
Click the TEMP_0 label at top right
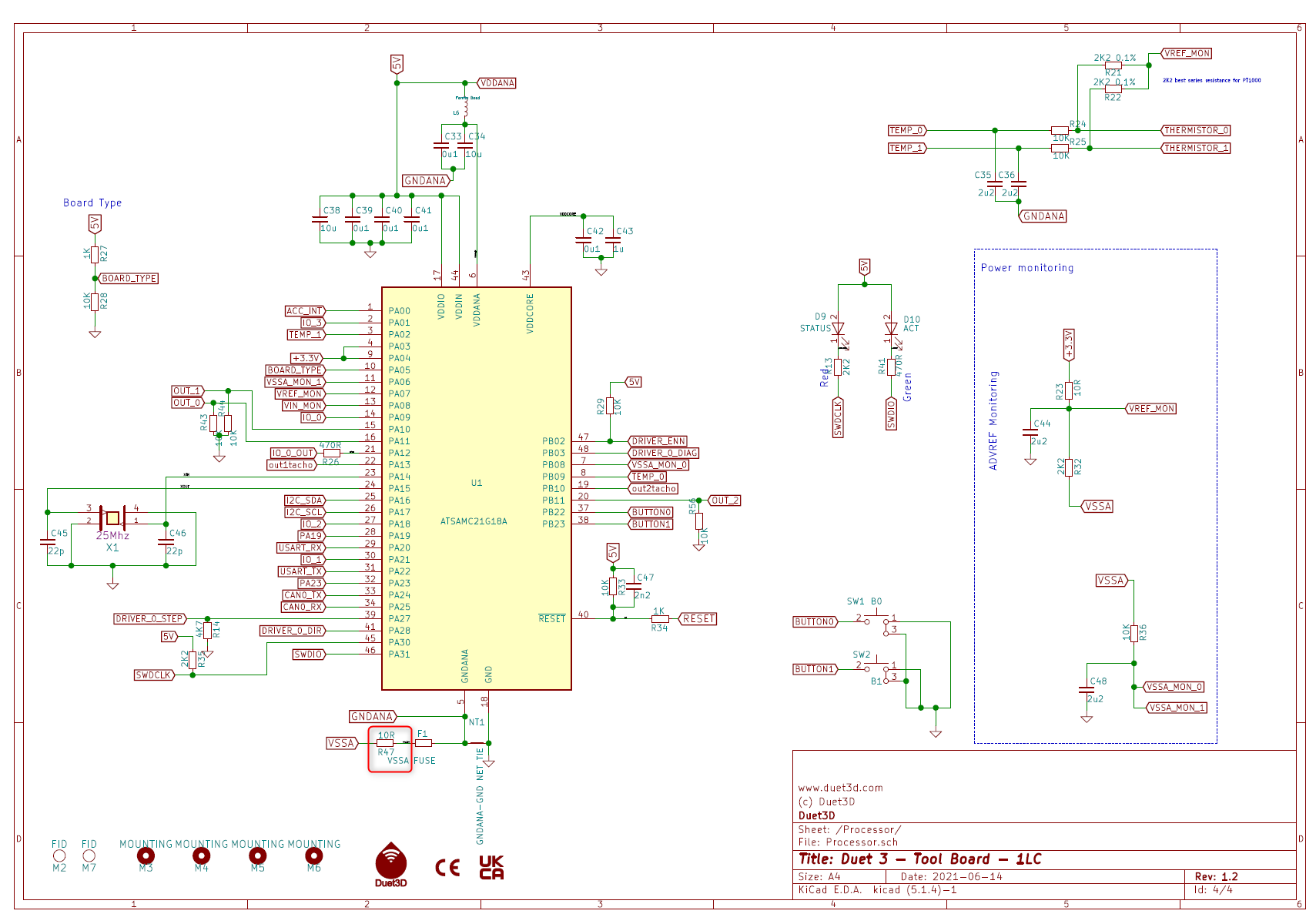point(907,130)
